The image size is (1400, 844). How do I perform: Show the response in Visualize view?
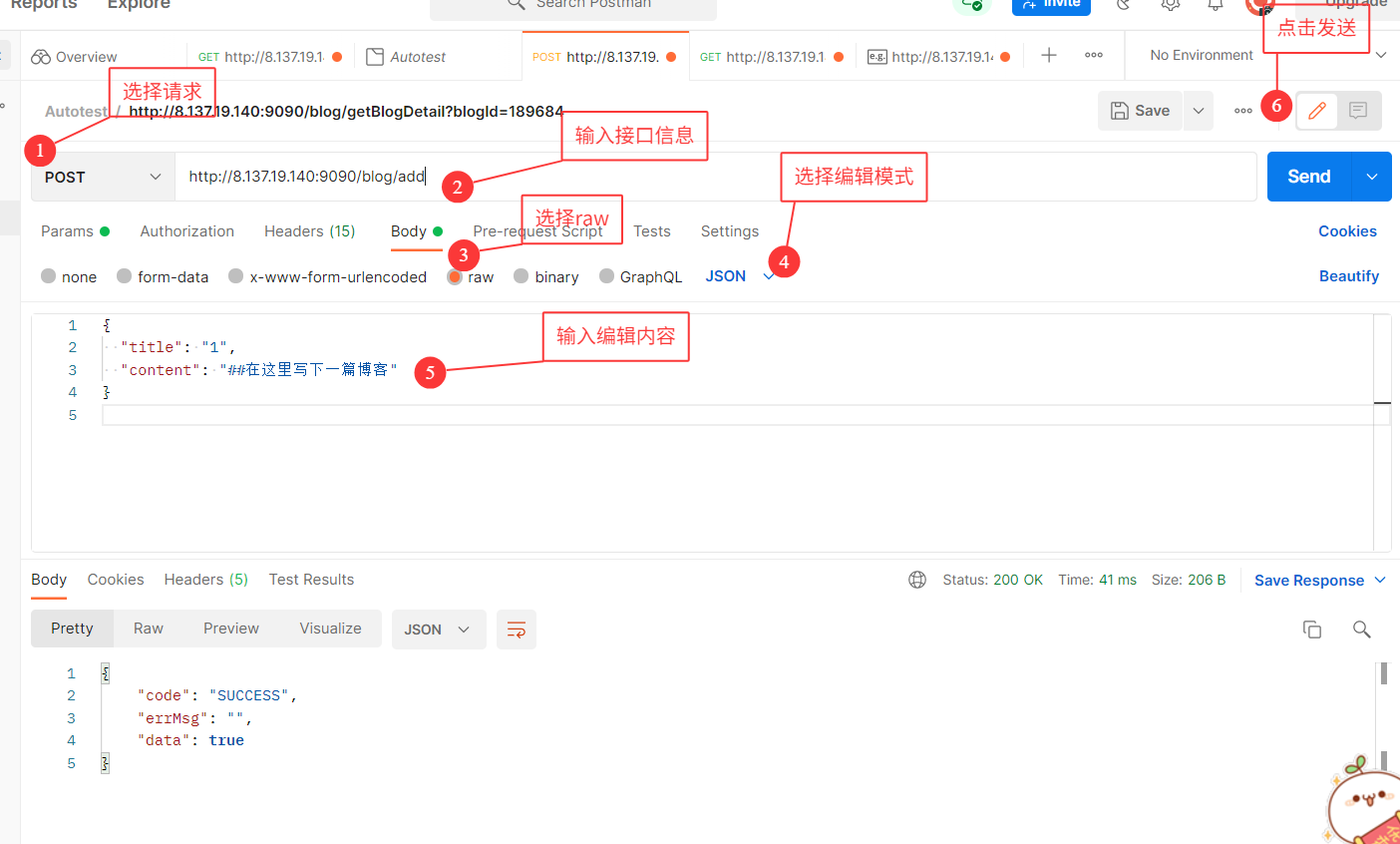coord(331,629)
